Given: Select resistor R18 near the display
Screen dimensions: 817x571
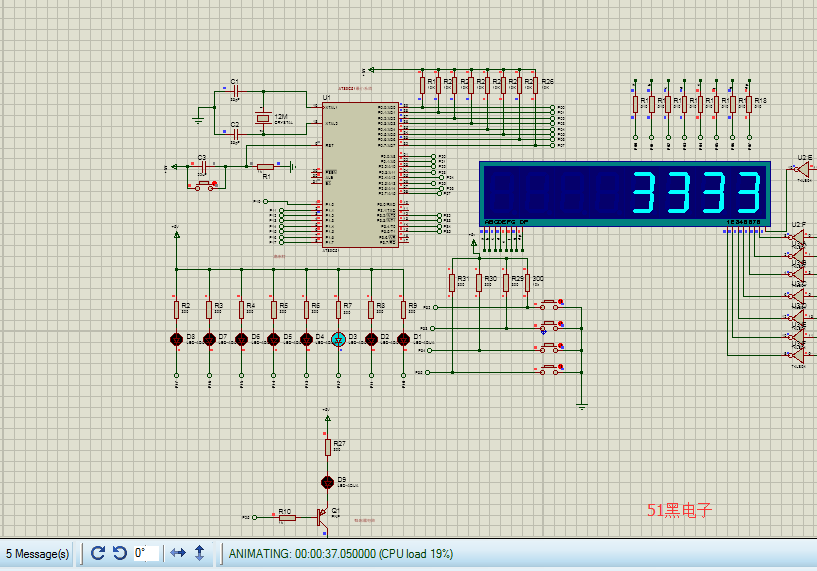Looking at the screenshot, I should (x=749, y=104).
